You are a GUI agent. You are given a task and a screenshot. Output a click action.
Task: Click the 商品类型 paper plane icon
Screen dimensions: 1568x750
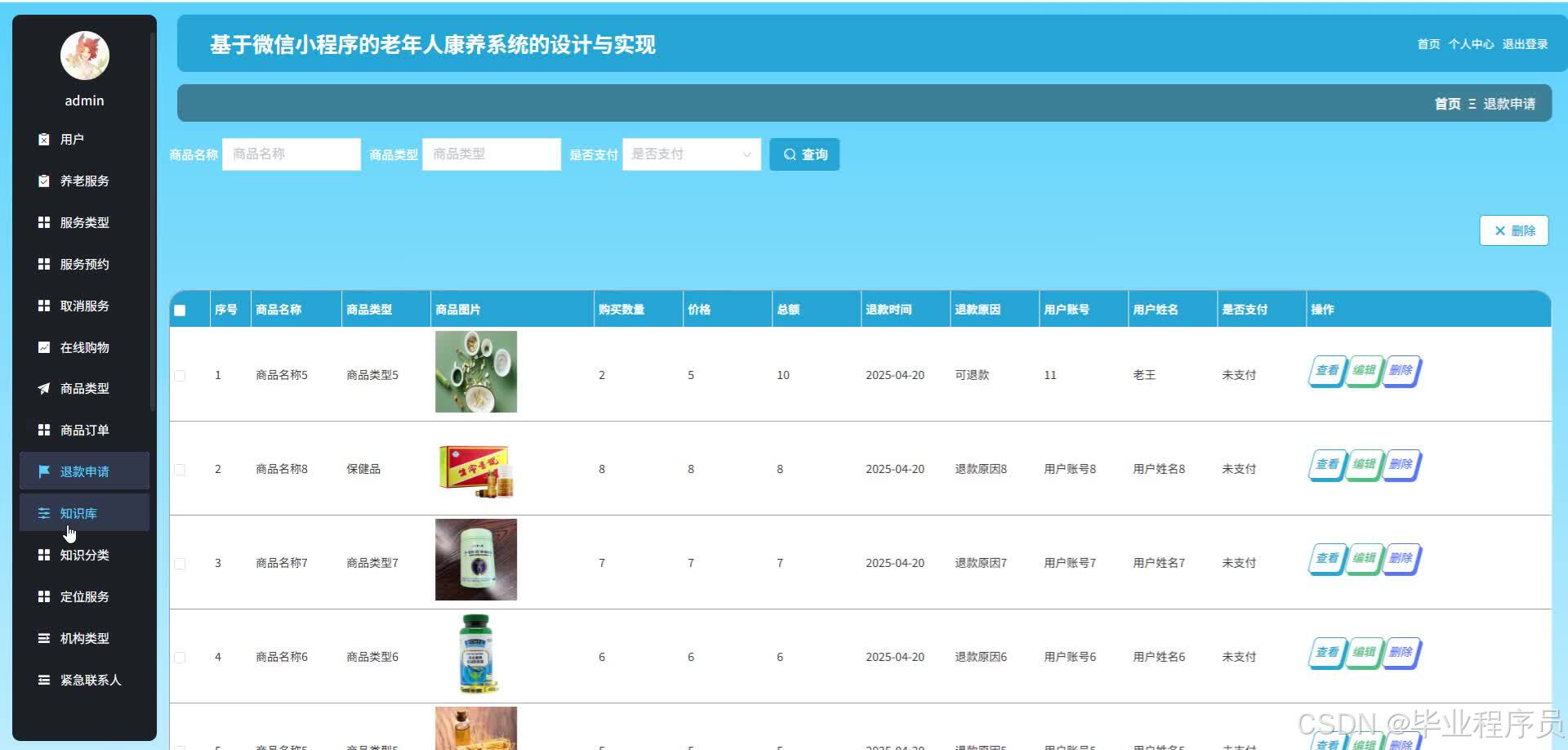(x=44, y=389)
